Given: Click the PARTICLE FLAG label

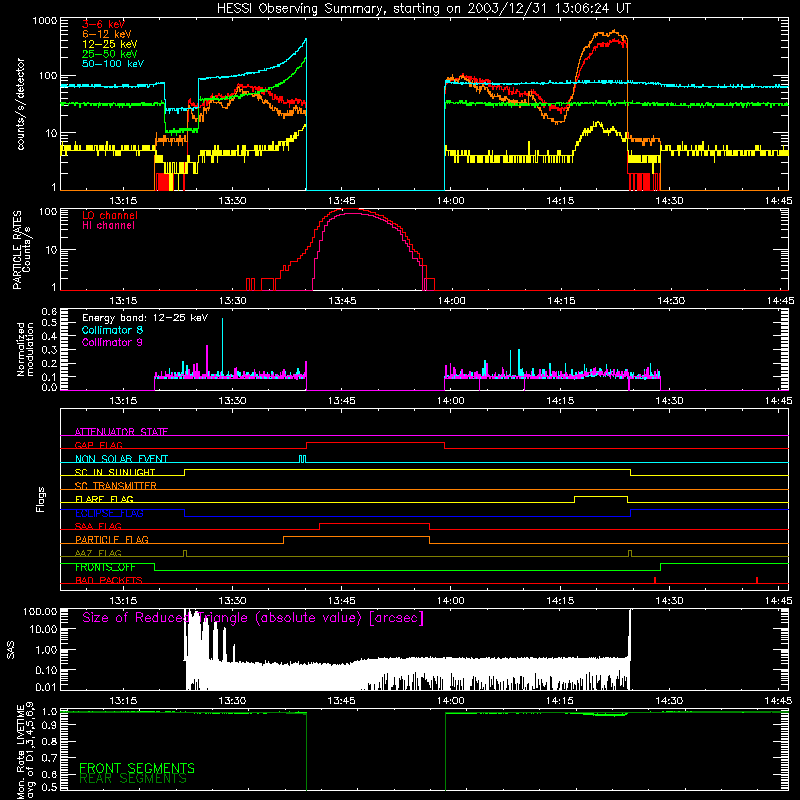Looking at the screenshot, I should tap(112, 539).
